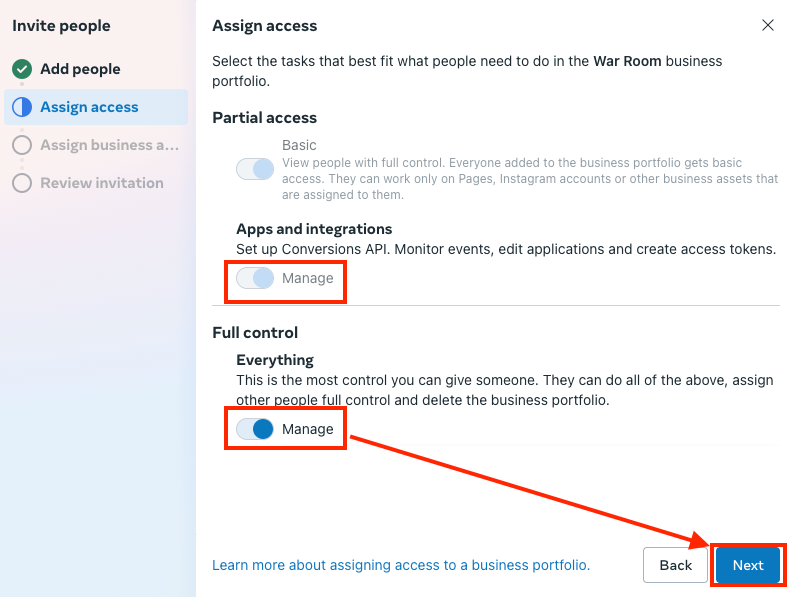
Task: Open Learn more about assigning access link
Action: click(401, 565)
